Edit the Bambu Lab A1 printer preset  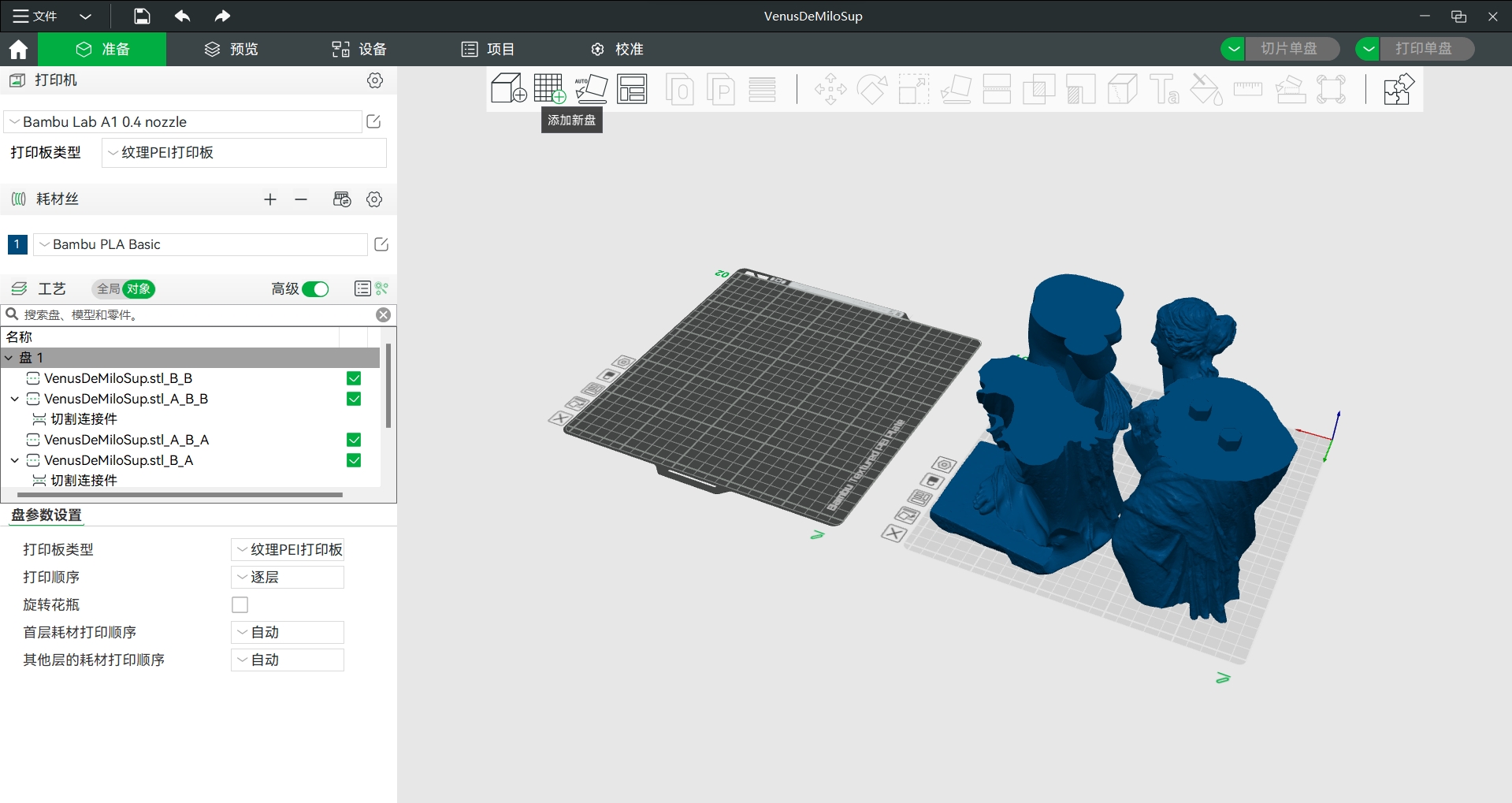[374, 121]
